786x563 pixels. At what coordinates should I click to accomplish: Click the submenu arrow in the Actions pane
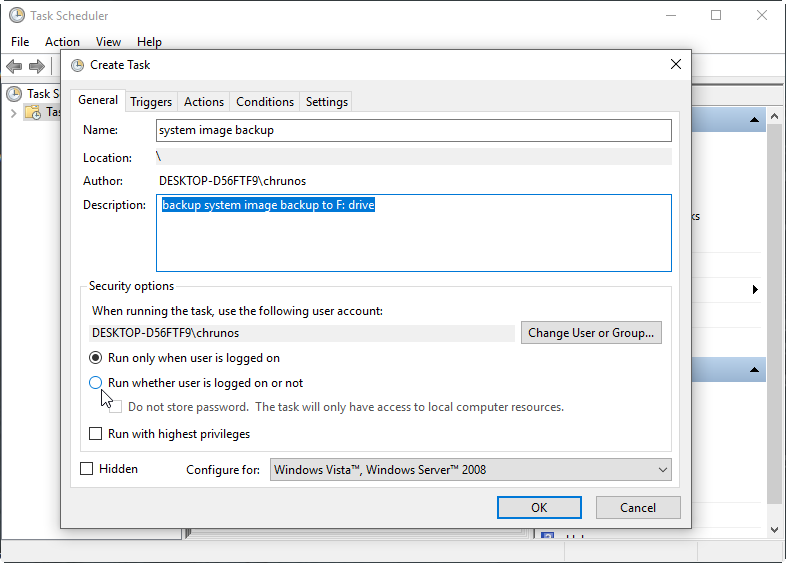click(755, 290)
